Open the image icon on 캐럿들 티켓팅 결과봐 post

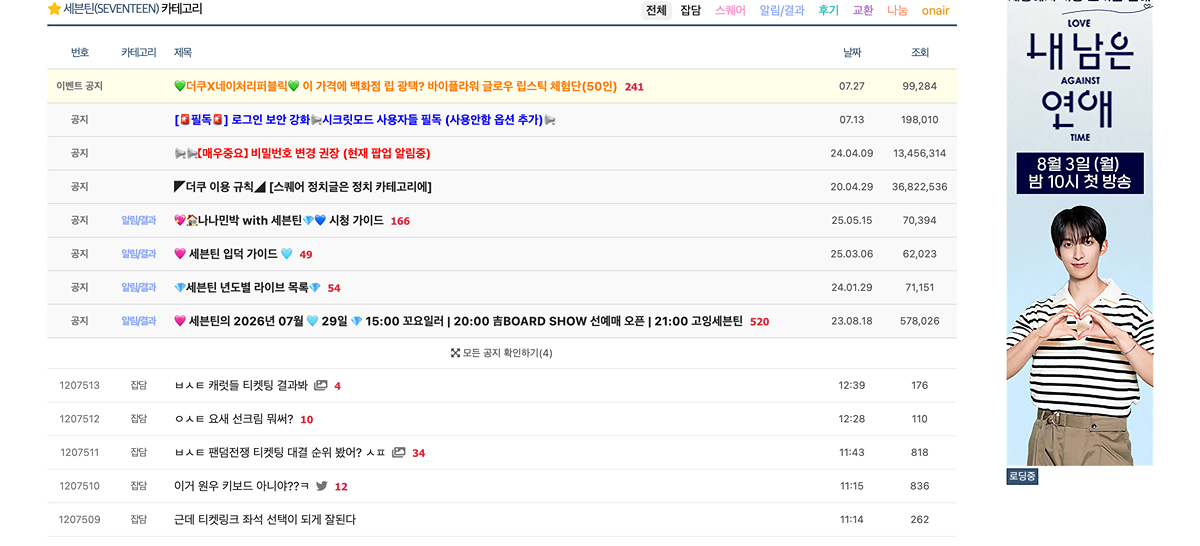pos(321,385)
